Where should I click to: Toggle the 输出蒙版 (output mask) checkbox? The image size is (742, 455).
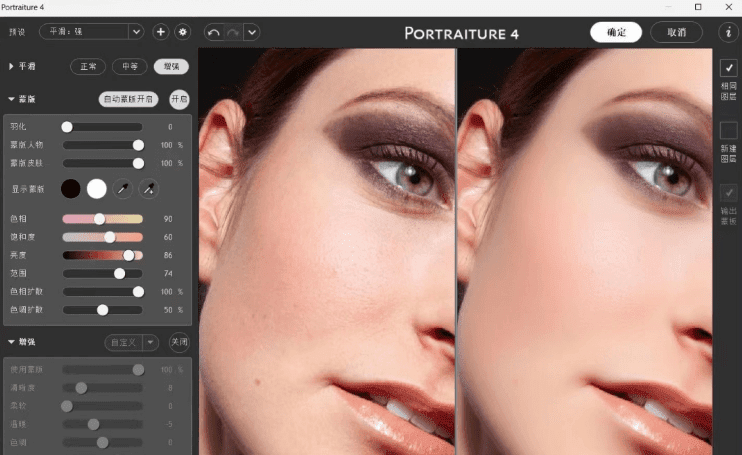point(728,192)
